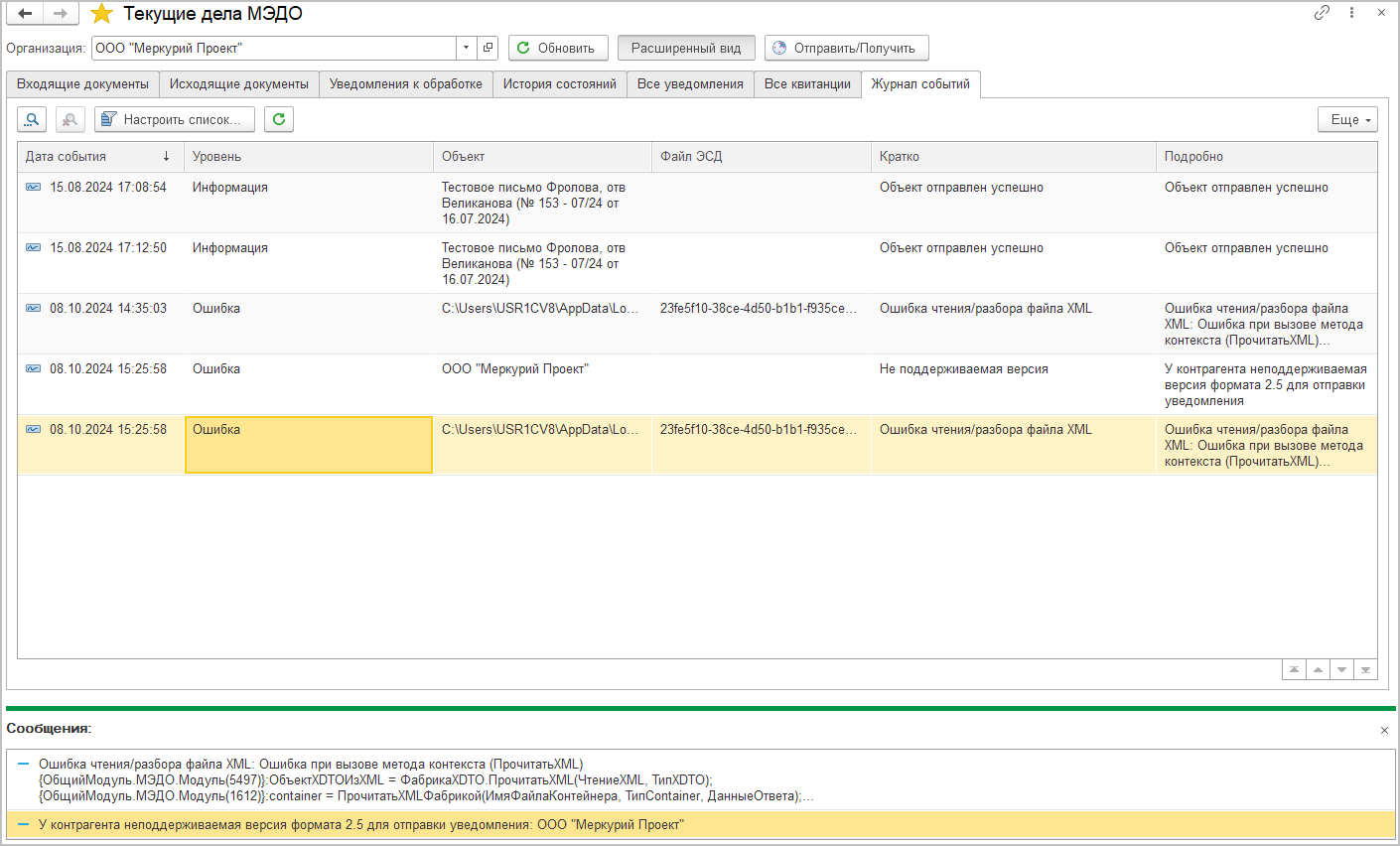1400x846 pixels.
Task: Open the three-dot window options menu
Action: point(1351,13)
